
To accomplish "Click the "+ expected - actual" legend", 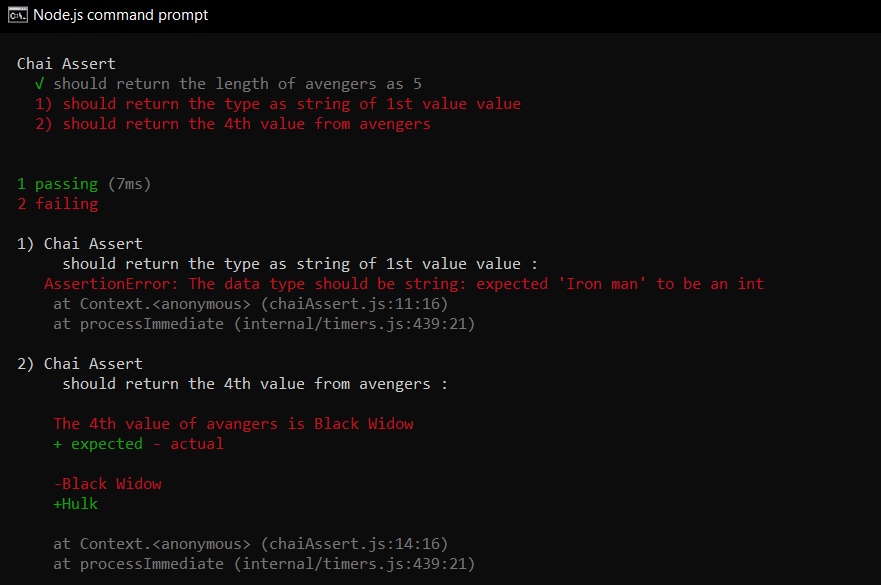I will pos(138,444).
